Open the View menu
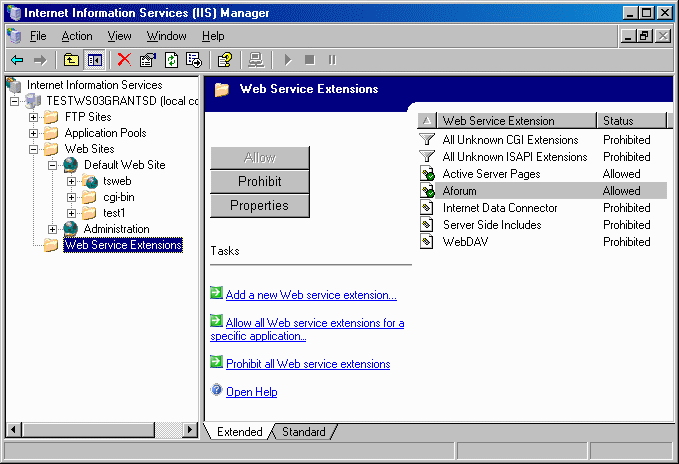Screen dimensions: 679x464 pyautogui.click(x=120, y=36)
